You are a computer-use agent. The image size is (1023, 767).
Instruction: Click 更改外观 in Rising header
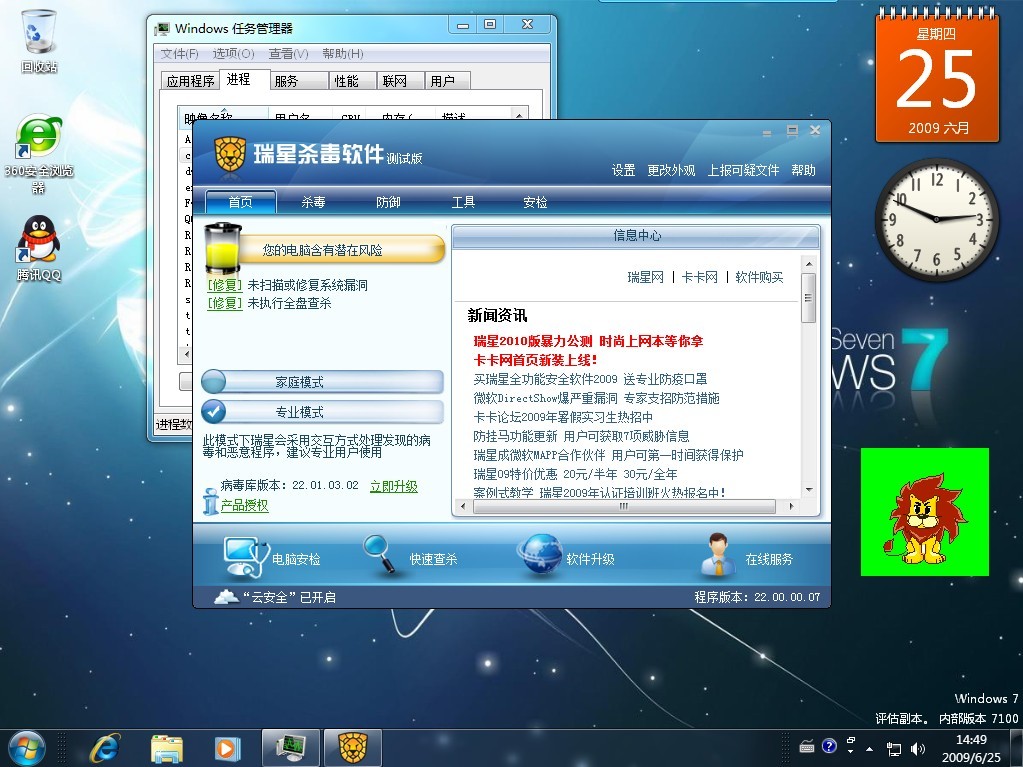click(671, 170)
